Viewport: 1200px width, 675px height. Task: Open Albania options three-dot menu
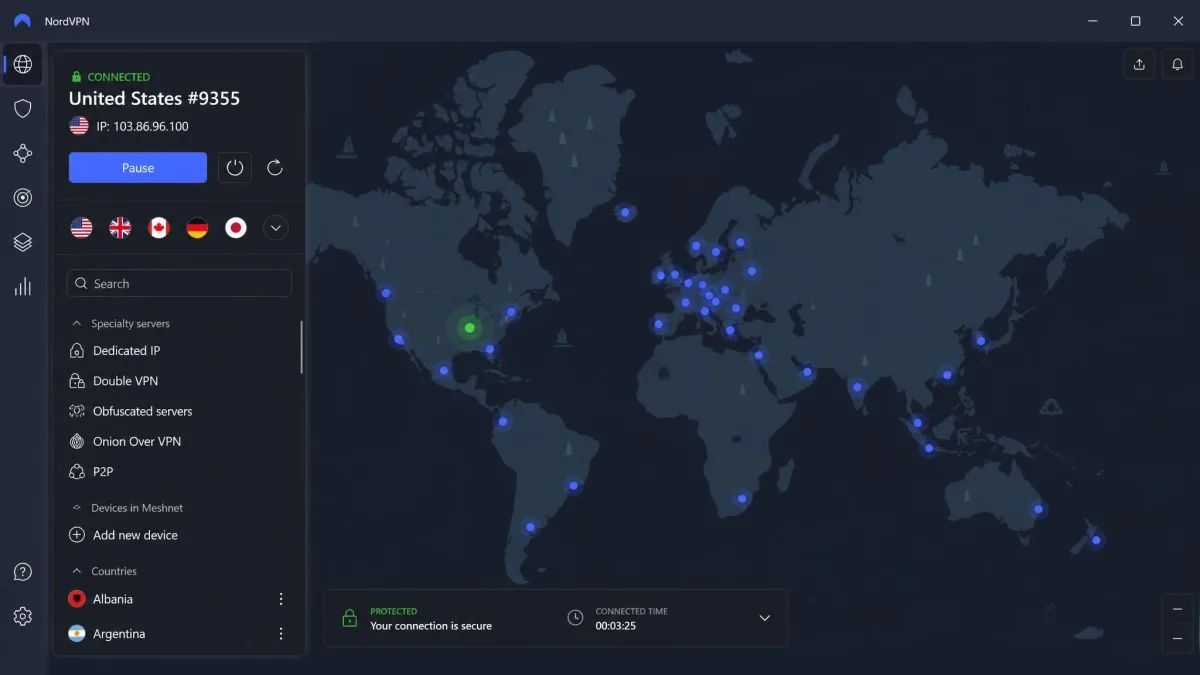click(x=281, y=599)
